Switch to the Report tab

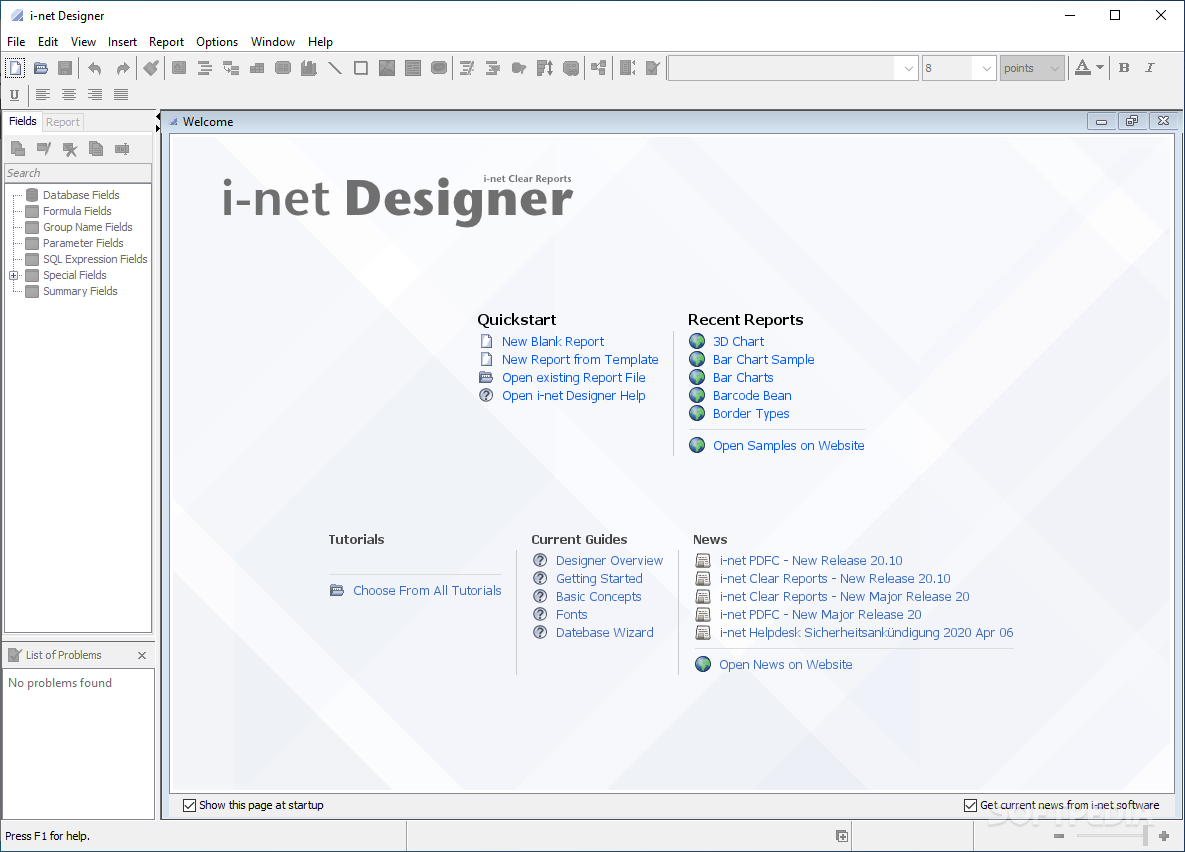[x=63, y=122]
